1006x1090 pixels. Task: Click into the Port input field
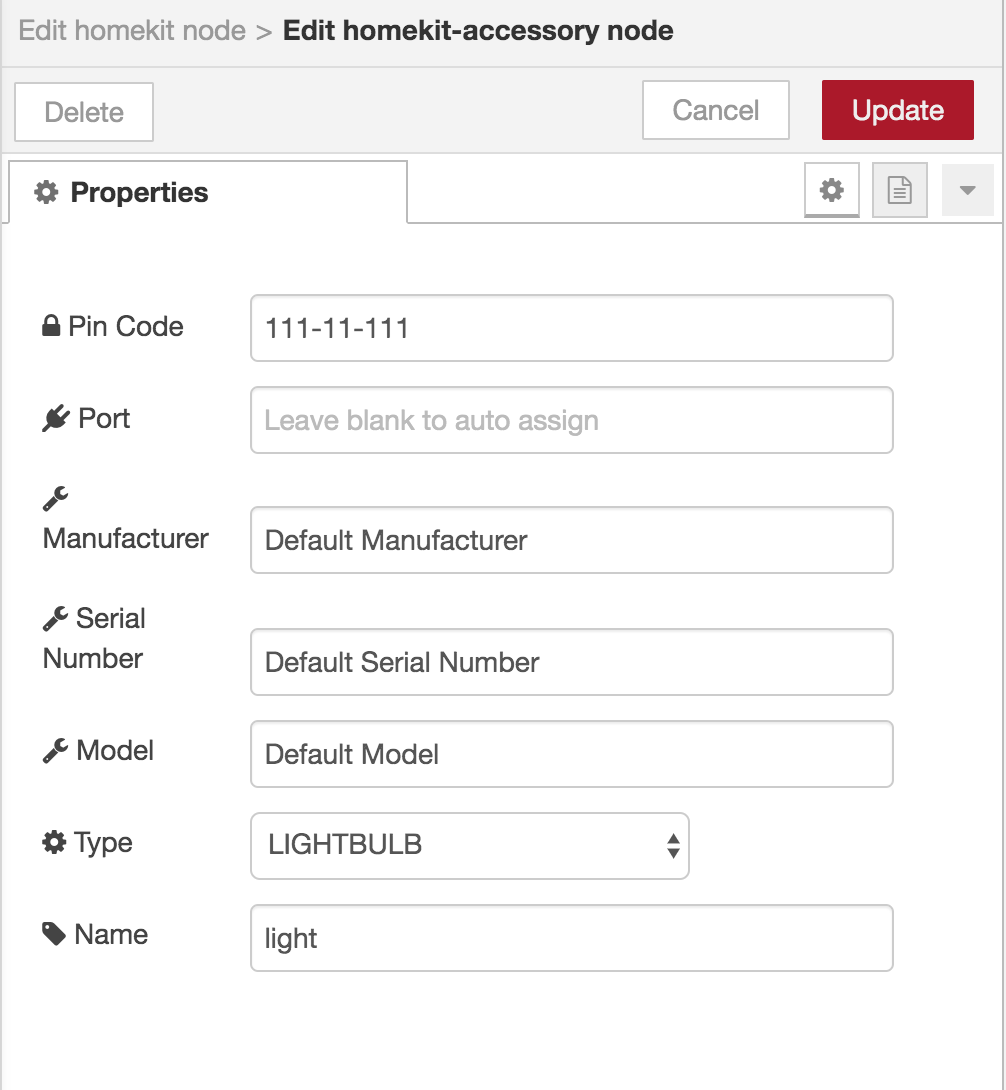[571, 420]
